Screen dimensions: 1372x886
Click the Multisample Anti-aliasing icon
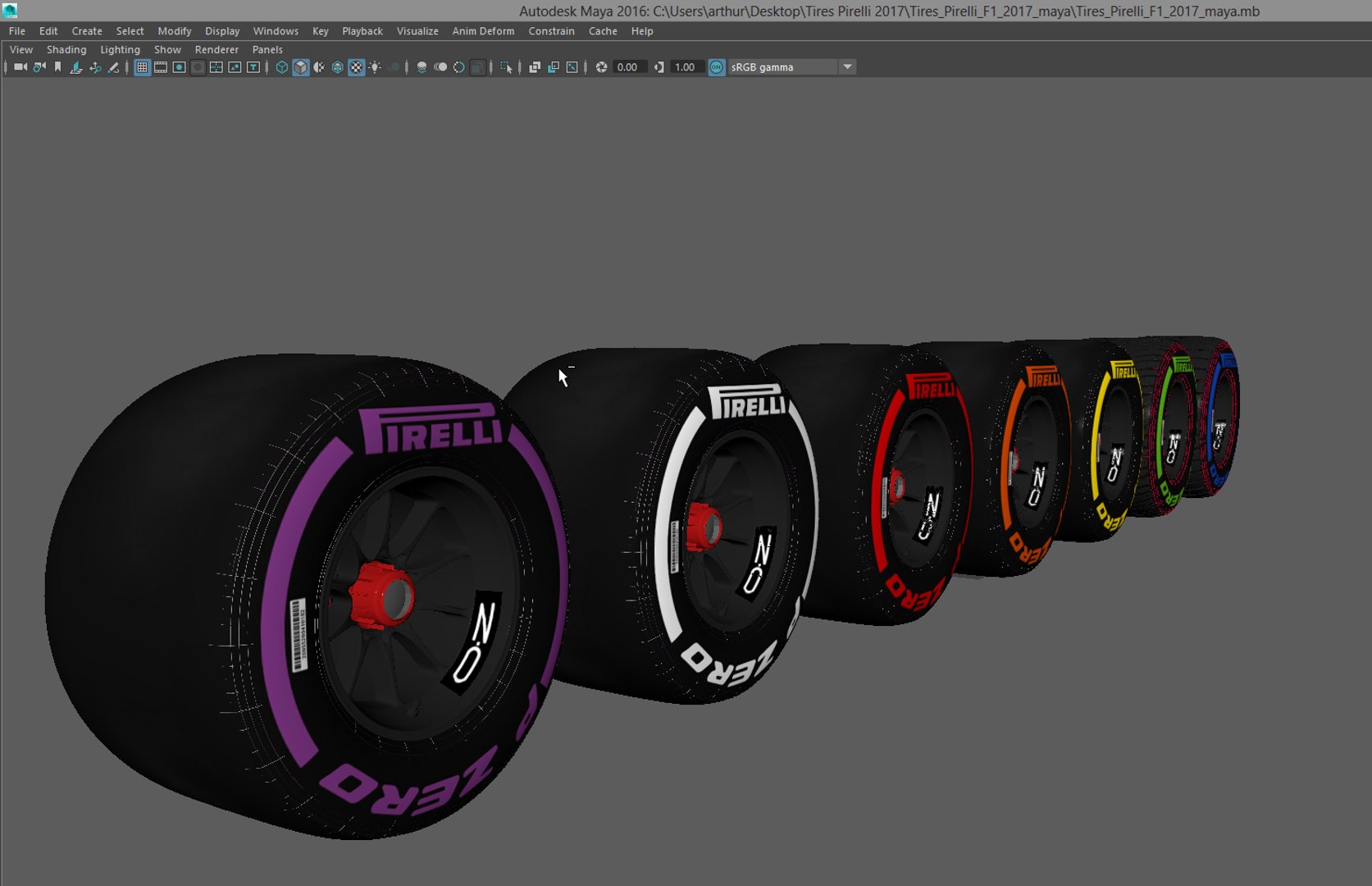tap(459, 67)
